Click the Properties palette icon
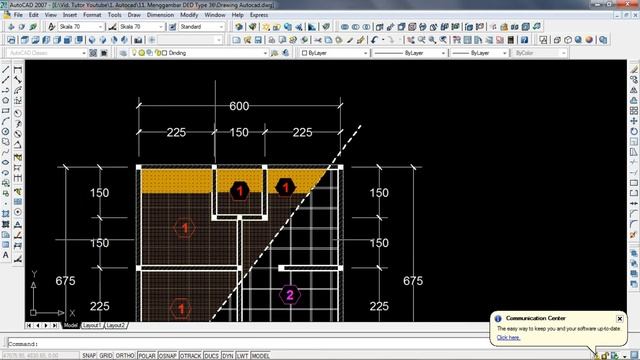This screenshot has height=360, width=640. [457, 40]
